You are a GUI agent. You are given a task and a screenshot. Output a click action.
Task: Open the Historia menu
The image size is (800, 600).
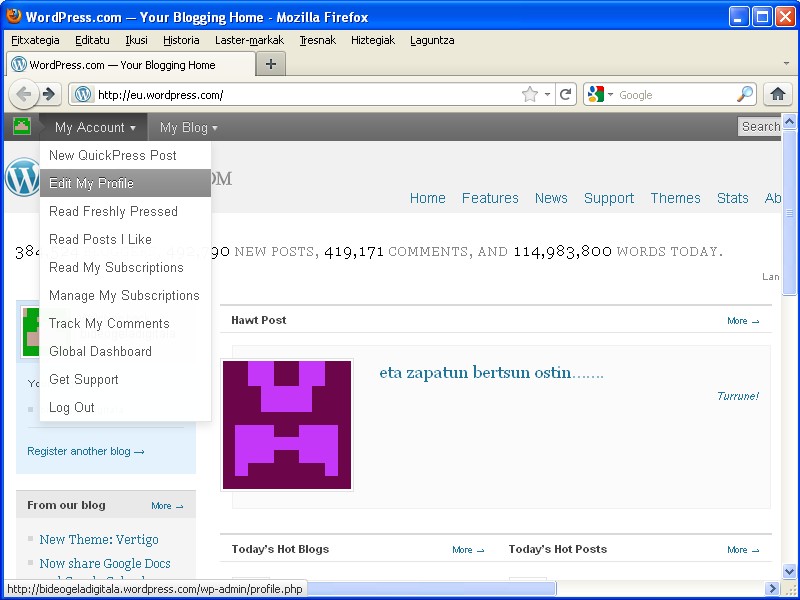pos(181,40)
